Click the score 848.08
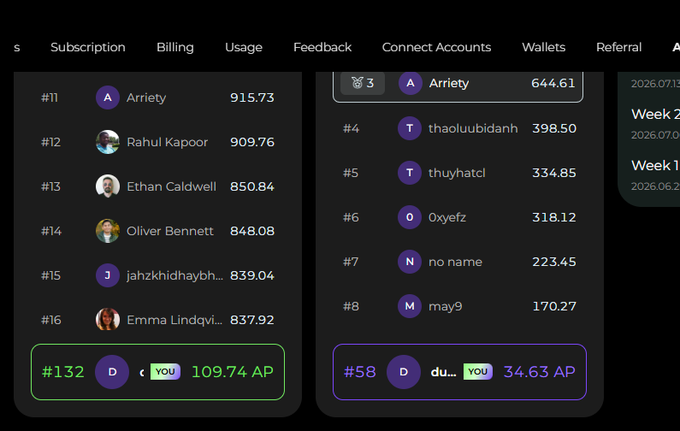Screen dimensions: 680x431 [x=252, y=231]
